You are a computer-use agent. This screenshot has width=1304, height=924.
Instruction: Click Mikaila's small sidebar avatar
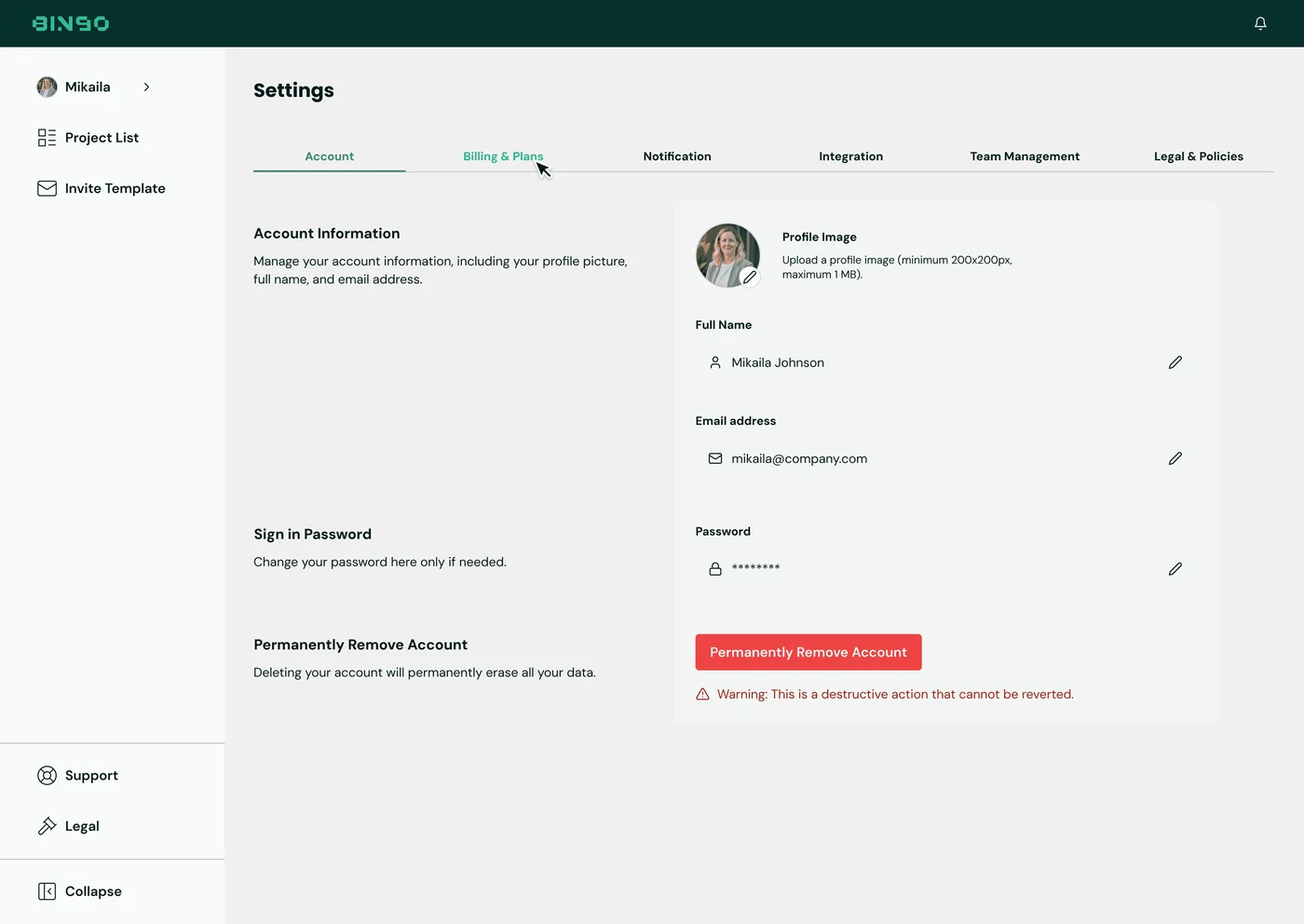(47, 87)
